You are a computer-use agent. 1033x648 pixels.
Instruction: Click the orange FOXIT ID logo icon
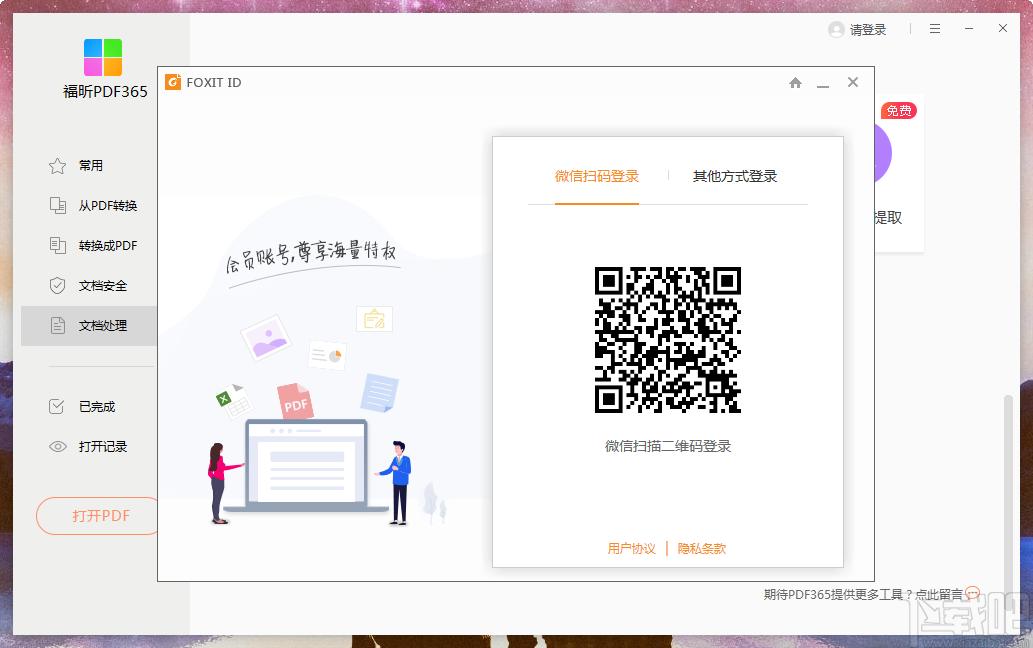[x=173, y=82]
